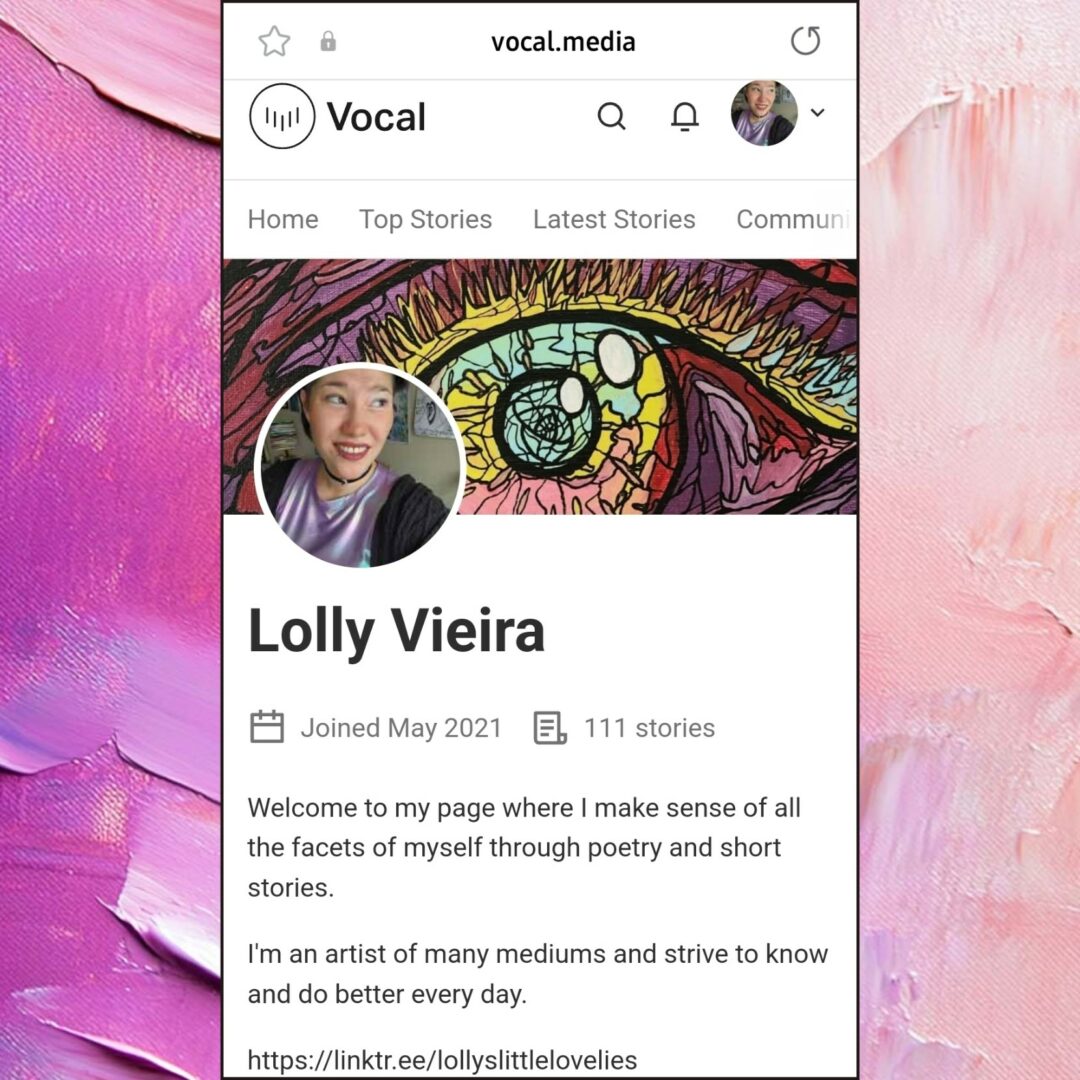The image size is (1080, 1080).
Task: Click the Vocal wordmark text
Action: point(376,116)
